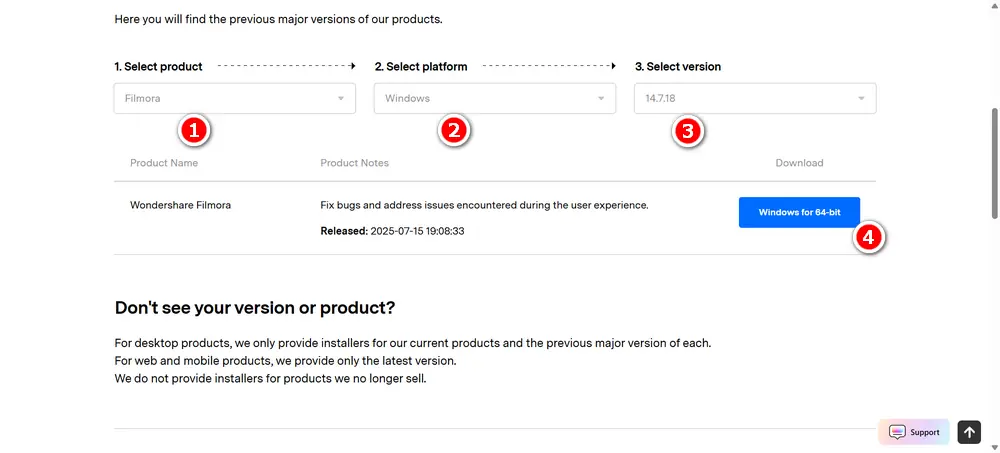
Task: Open the Filmora product dropdown
Action: click(235, 98)
